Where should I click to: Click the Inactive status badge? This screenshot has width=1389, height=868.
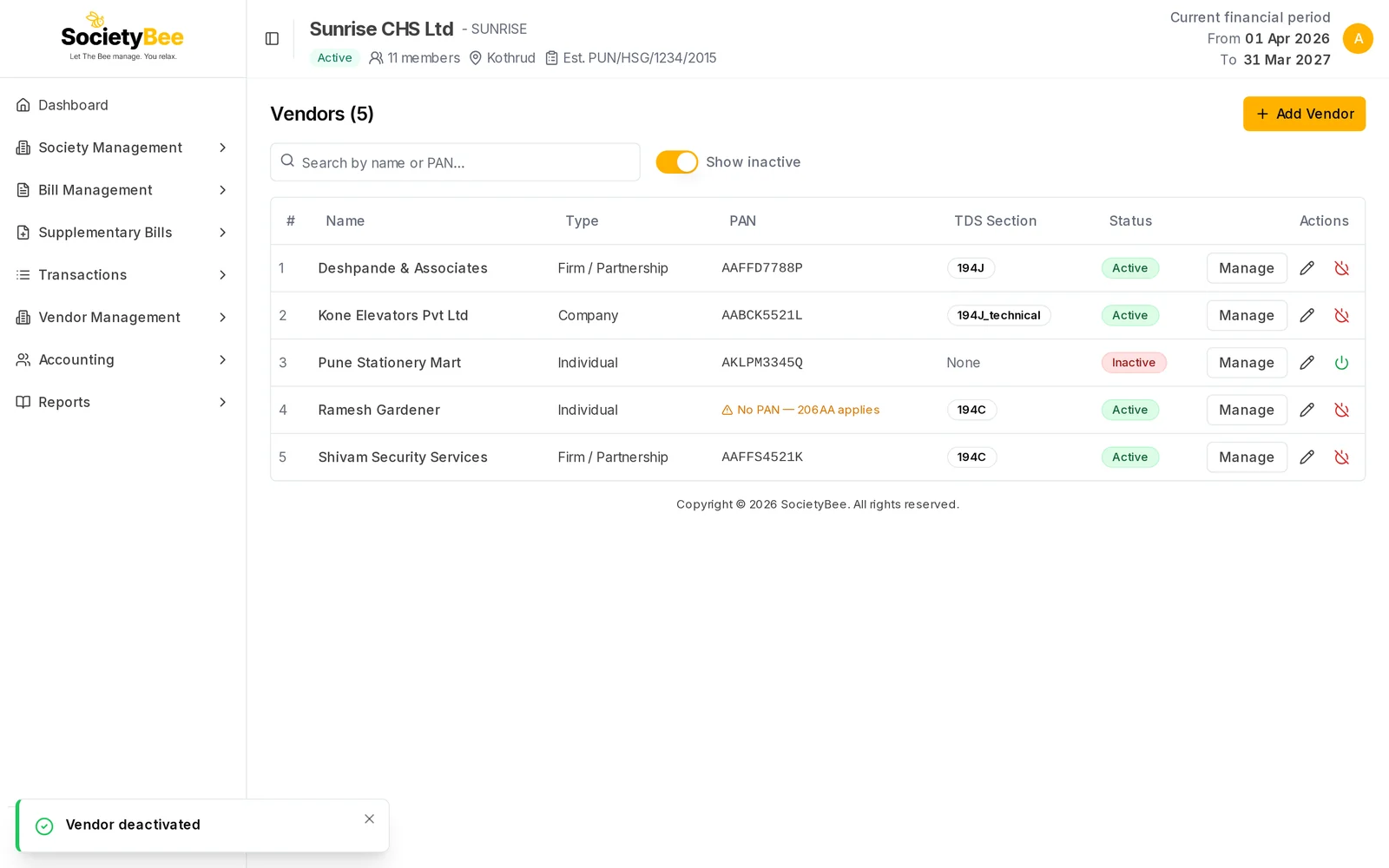tap(1134, 363)
